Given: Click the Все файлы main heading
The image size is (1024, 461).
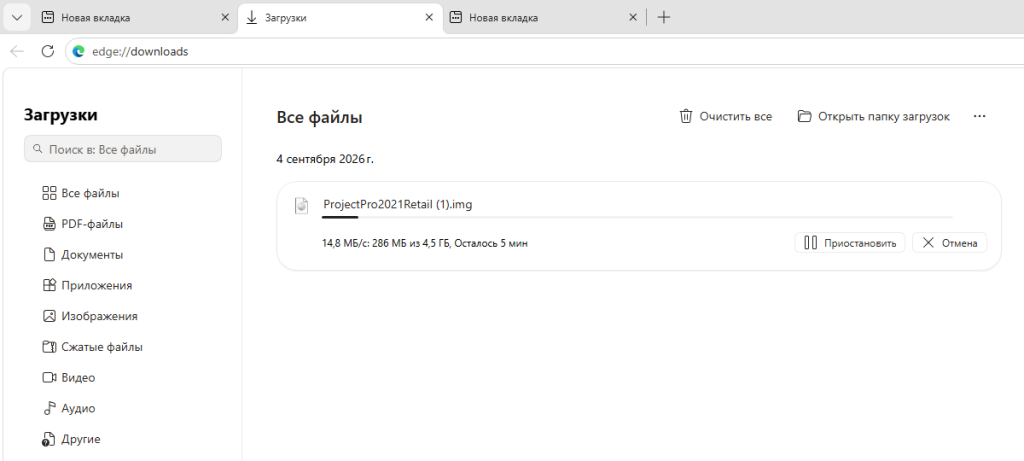Looking at the screenshot, I should pyautogui.click(x=319, y=118).
